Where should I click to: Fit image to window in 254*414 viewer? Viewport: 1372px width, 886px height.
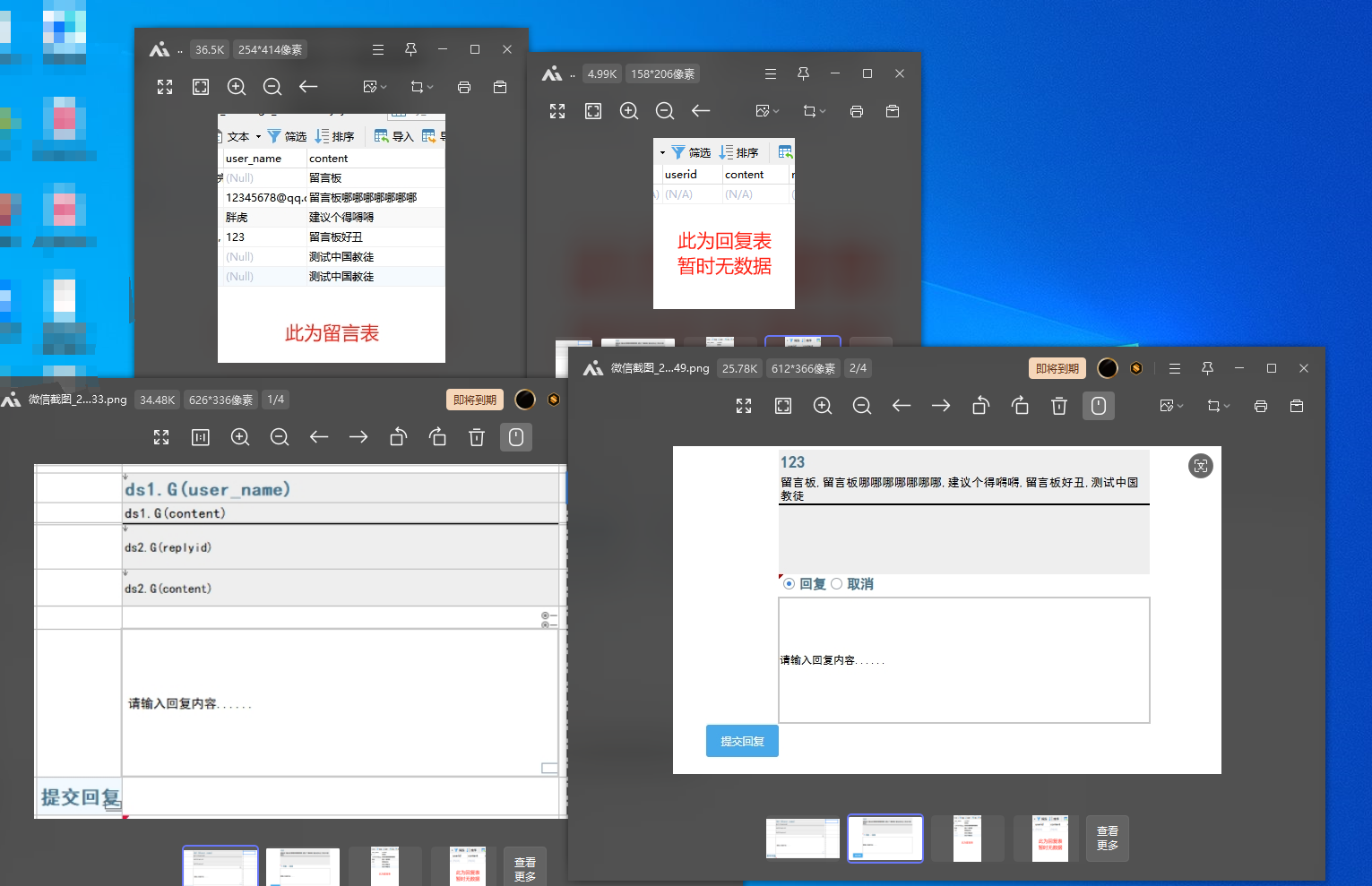pos(201,87)
